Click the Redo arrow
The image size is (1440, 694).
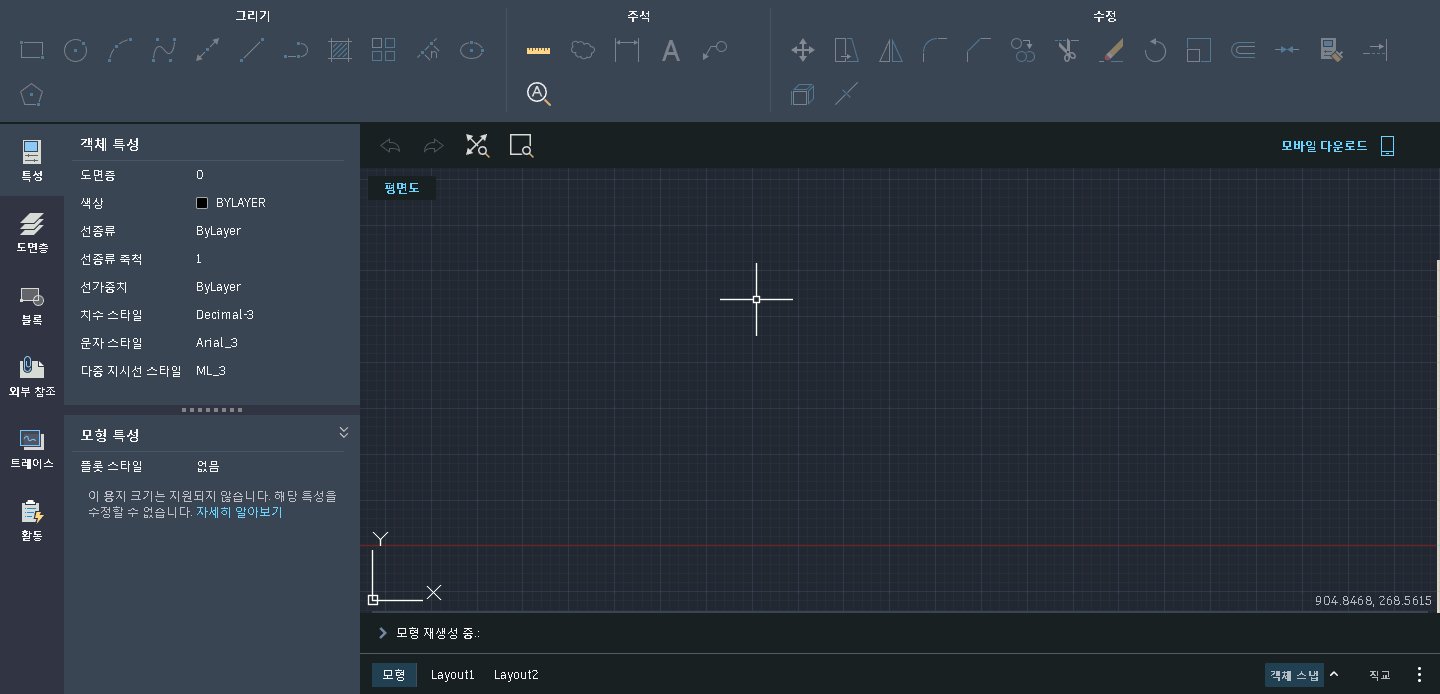point(433,146)
